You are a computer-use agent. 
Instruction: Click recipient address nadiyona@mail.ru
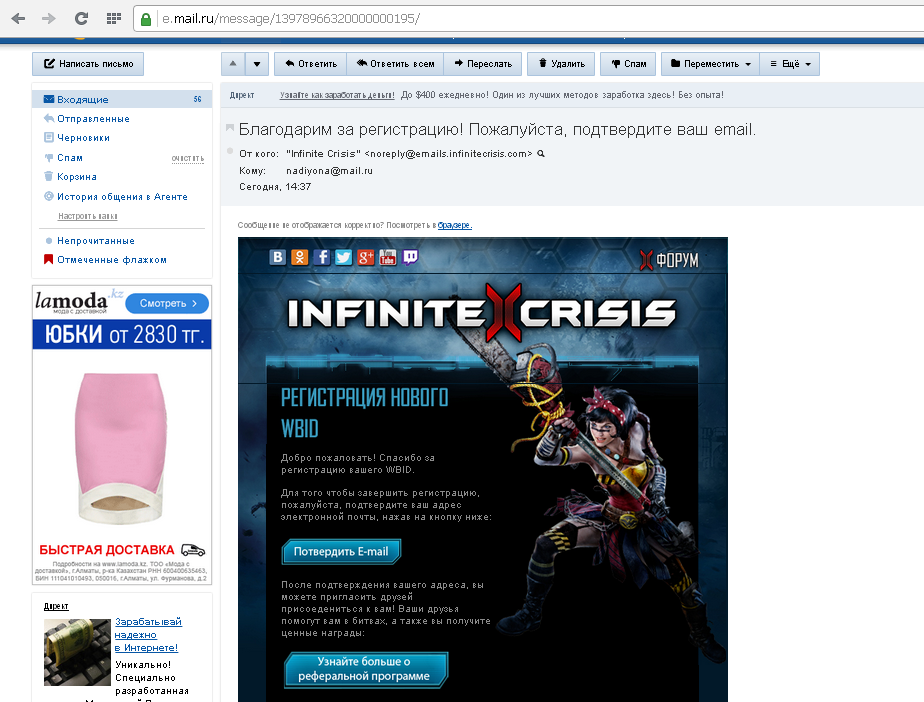coord(329,171)
